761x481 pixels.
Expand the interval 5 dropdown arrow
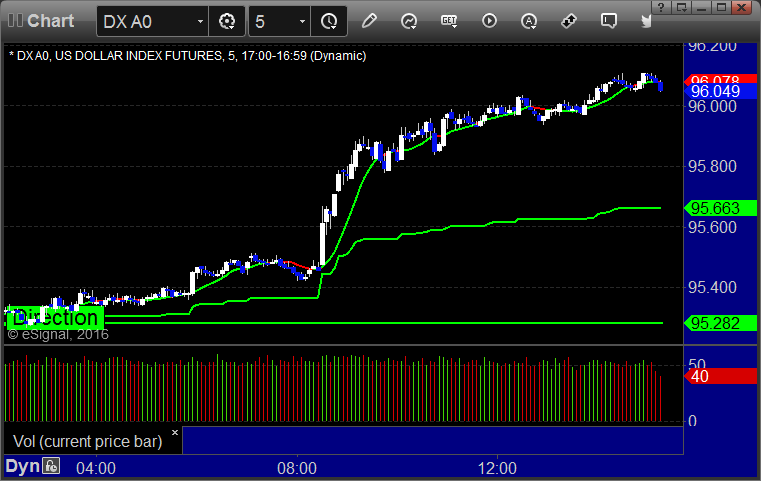(302, 21)
